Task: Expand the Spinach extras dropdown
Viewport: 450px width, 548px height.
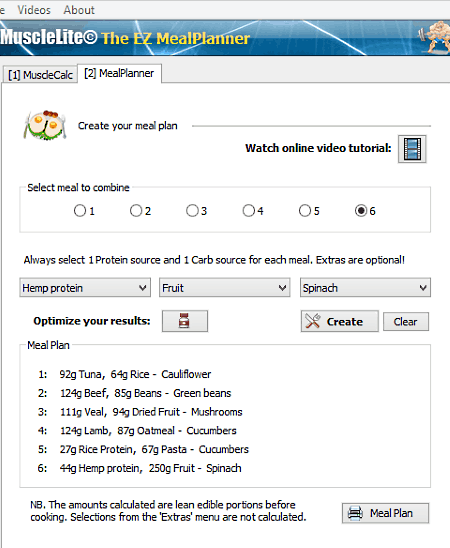Action: click(x=365, y=288)
